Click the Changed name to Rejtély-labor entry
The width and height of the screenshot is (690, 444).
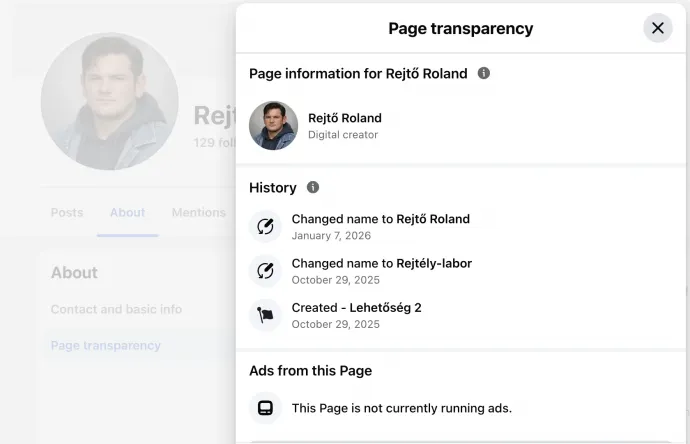[381, 263]
